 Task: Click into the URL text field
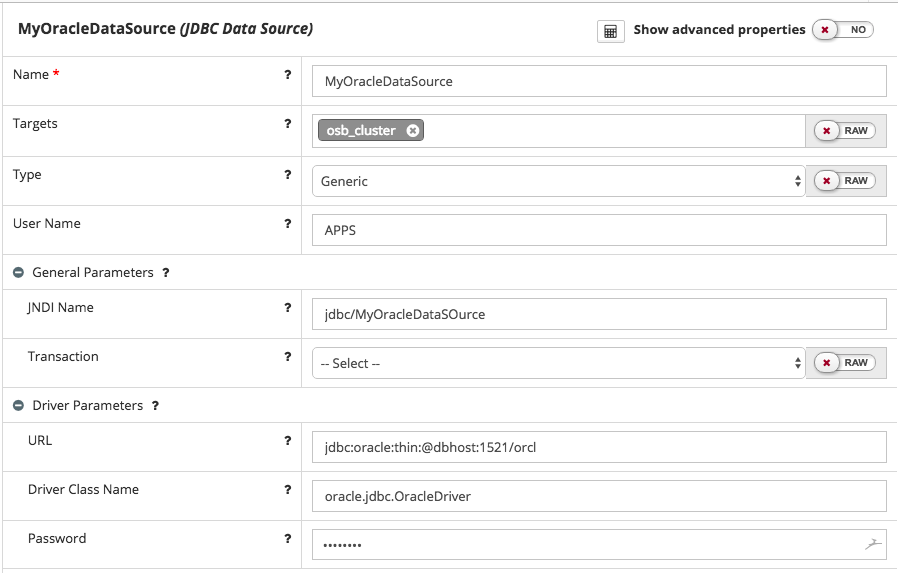tap(598, 447)
